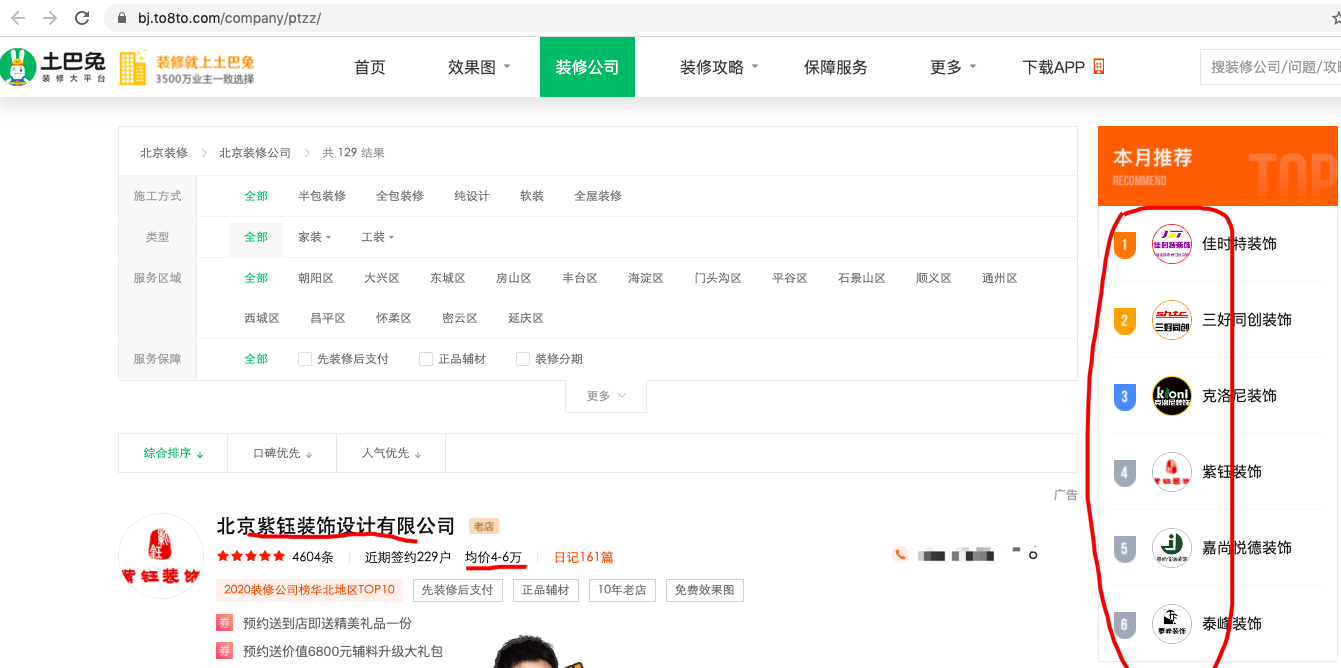Select the 装修公司 navigation tab
The width and height of the screenshot is (1341, 668).
pyautogui.click(x=587, y=67)
